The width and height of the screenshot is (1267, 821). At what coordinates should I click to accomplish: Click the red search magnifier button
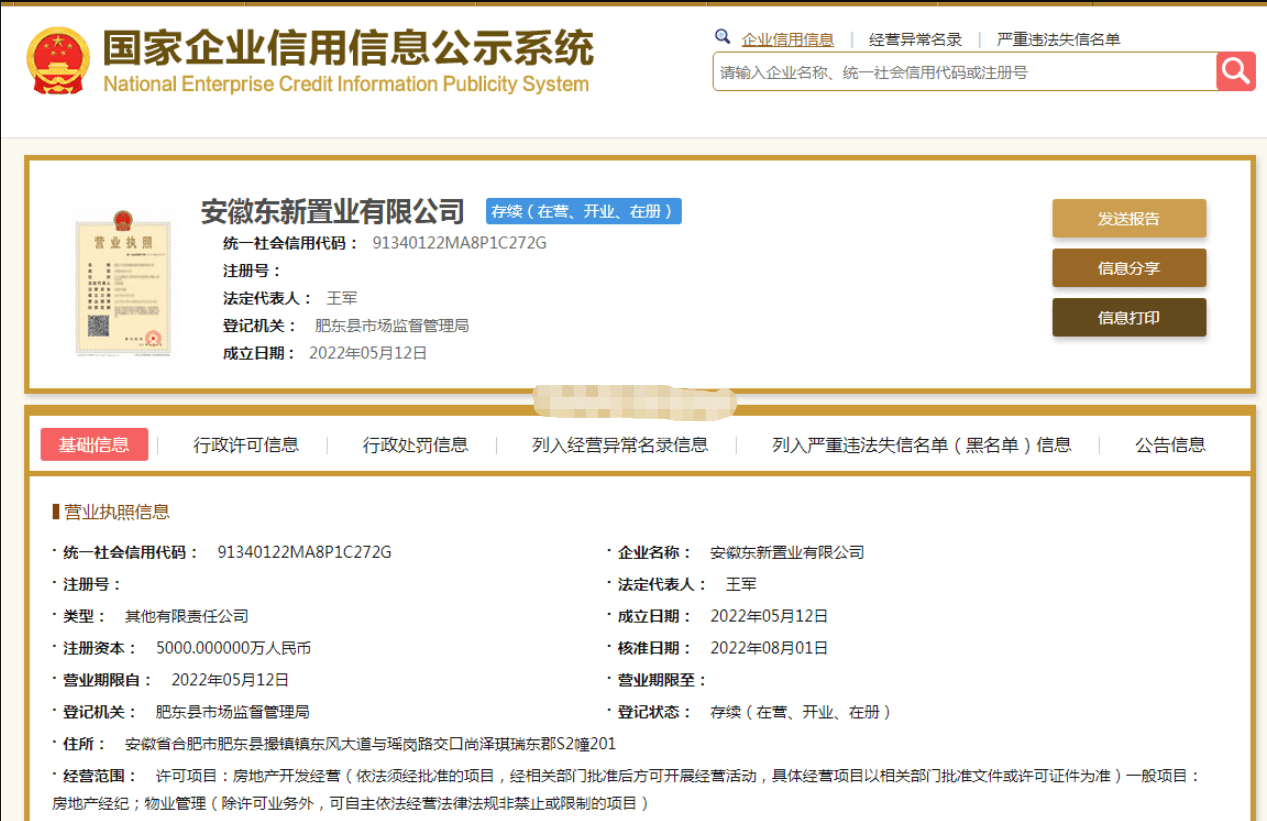1235,71
